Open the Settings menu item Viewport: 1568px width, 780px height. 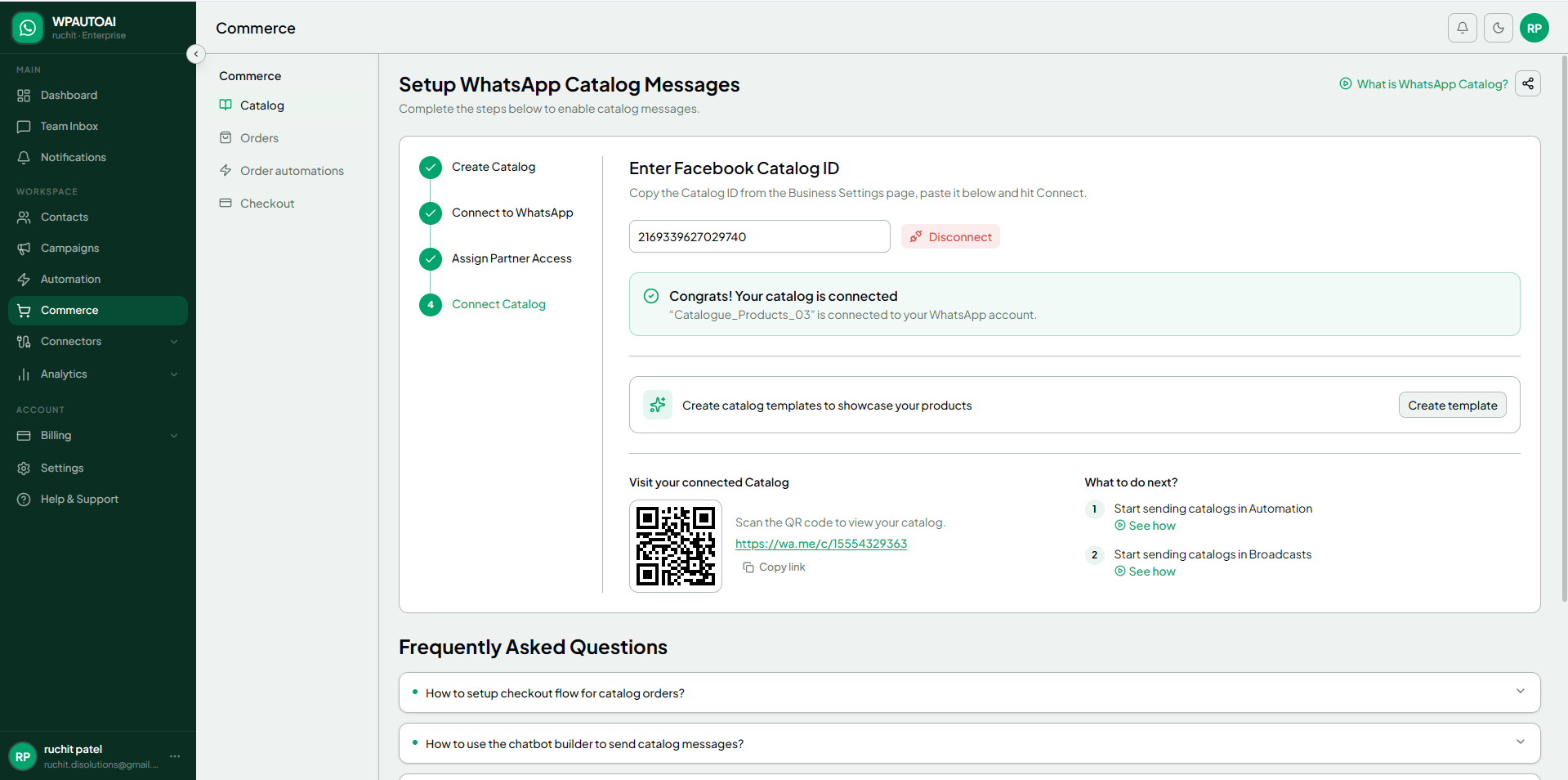coord(98,468)
